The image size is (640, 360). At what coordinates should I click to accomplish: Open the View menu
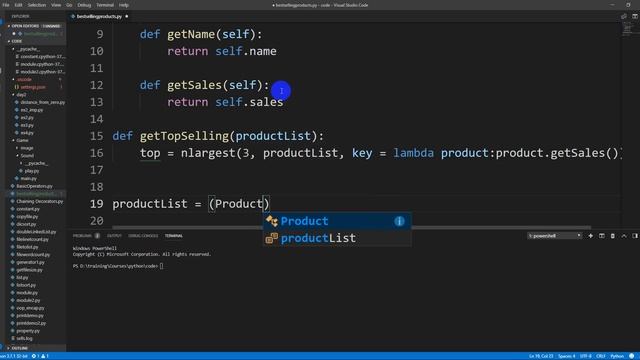click(x=56, y=5)
